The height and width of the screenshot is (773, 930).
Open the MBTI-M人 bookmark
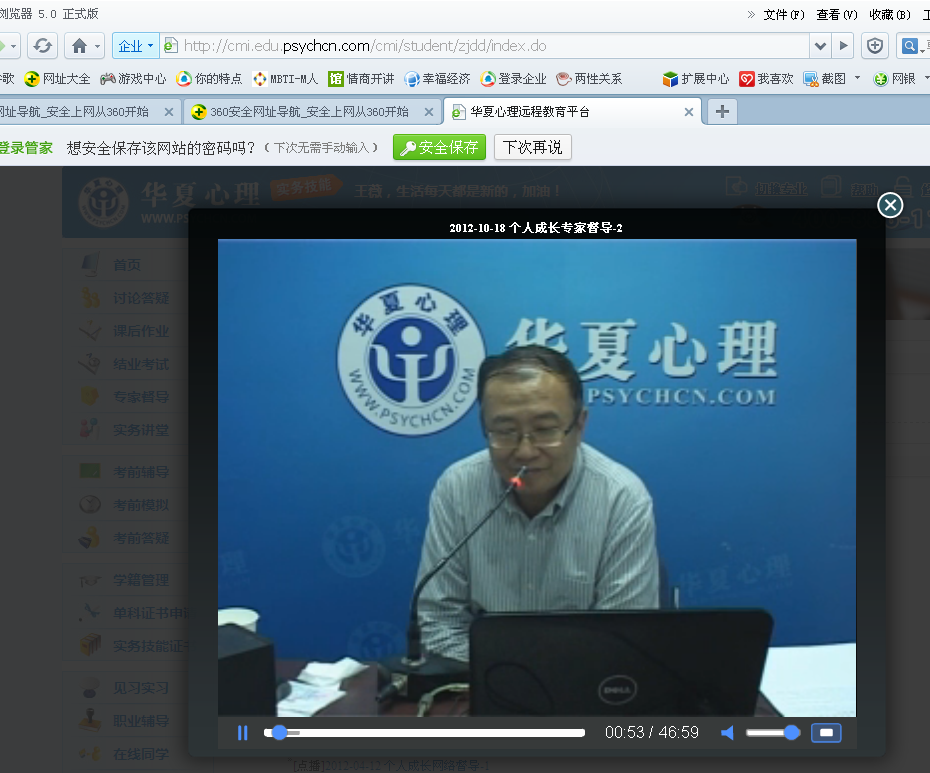coord(285,78)
